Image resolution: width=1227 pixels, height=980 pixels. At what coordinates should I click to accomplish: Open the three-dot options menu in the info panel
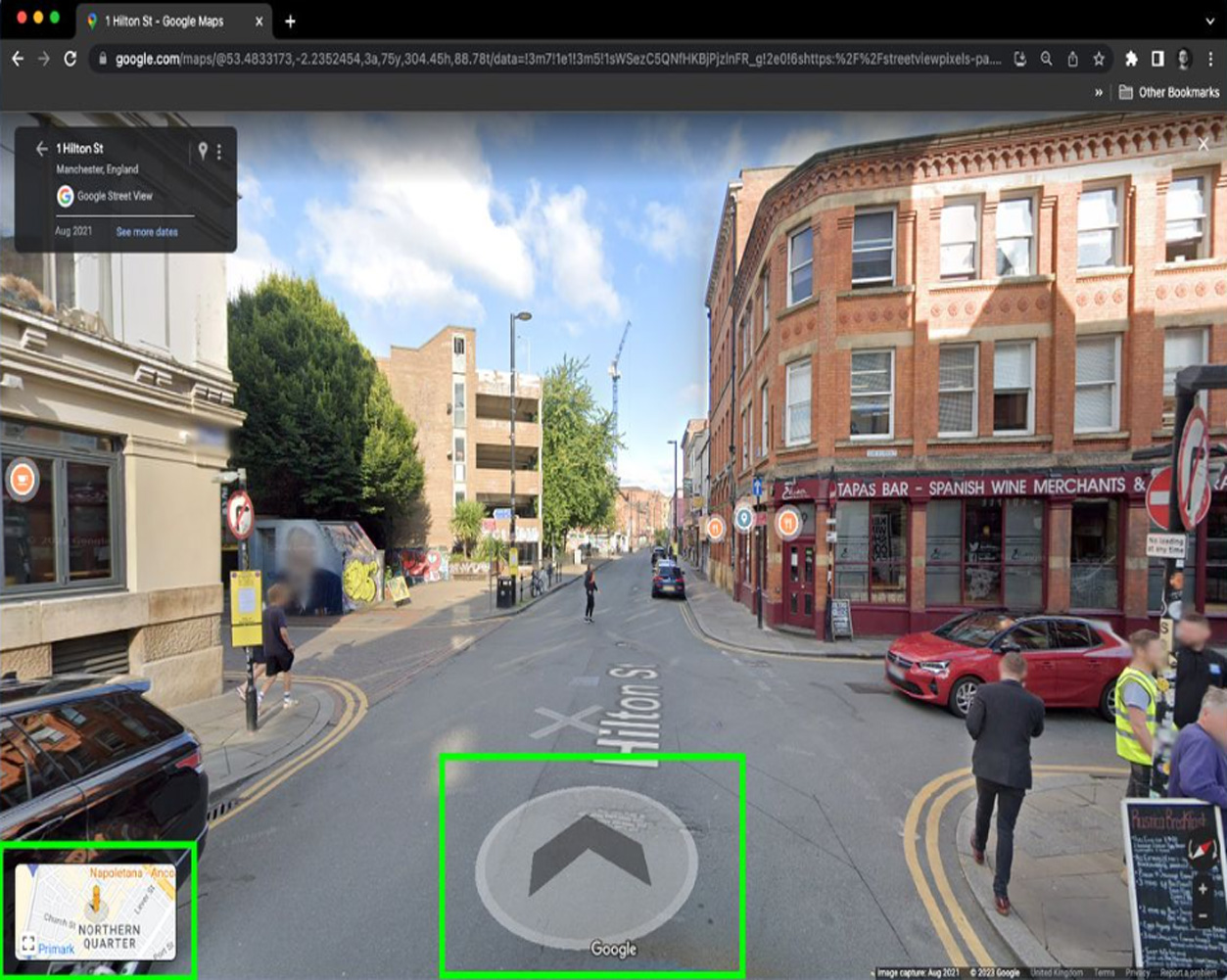click(219, 152)
